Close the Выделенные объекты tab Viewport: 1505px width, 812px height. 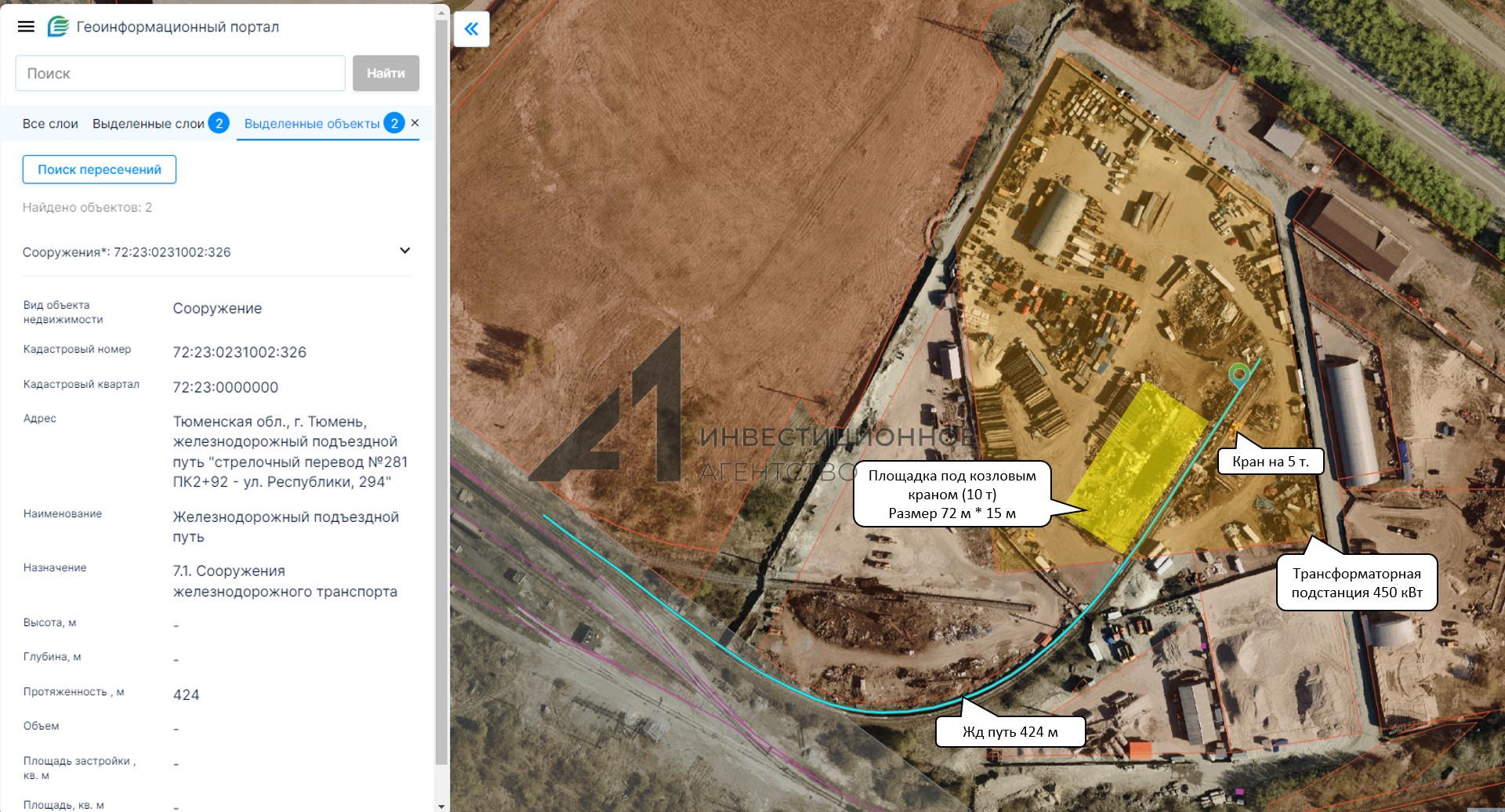tap(415, 123)
